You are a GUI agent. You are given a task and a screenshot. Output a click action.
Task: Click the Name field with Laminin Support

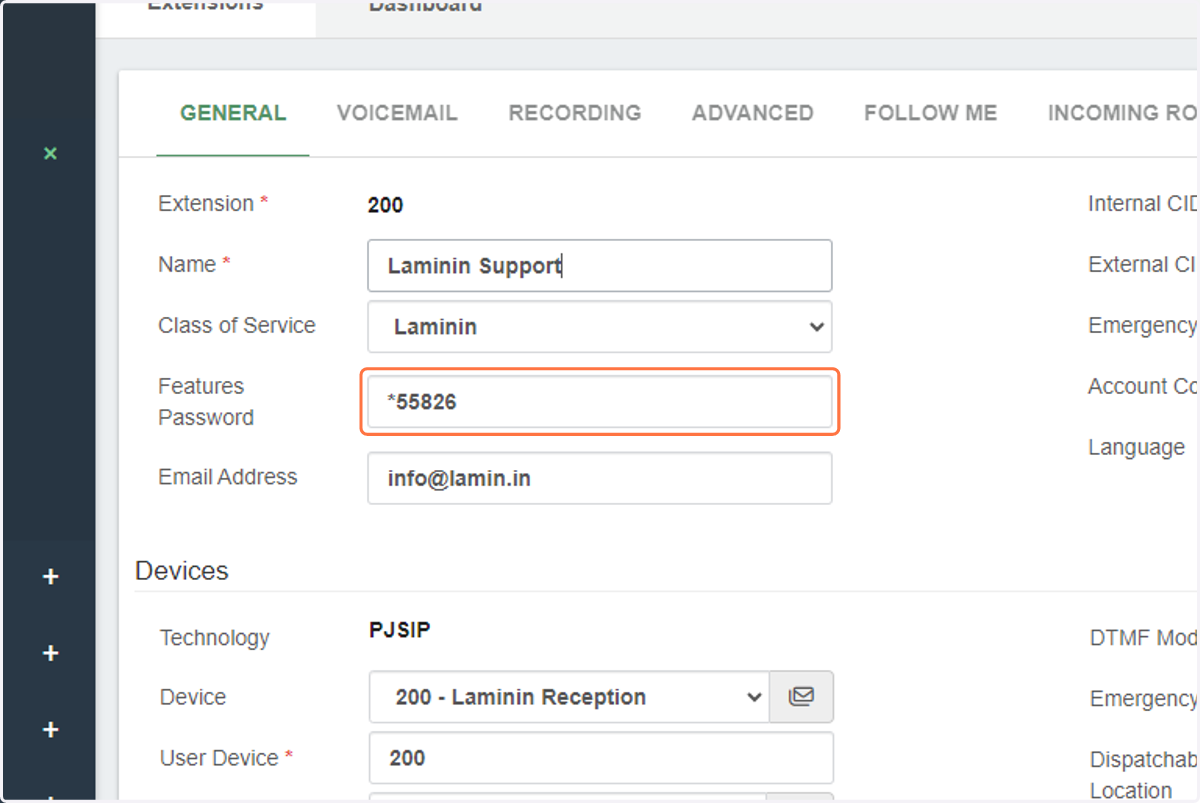click(x=600, y=266)
